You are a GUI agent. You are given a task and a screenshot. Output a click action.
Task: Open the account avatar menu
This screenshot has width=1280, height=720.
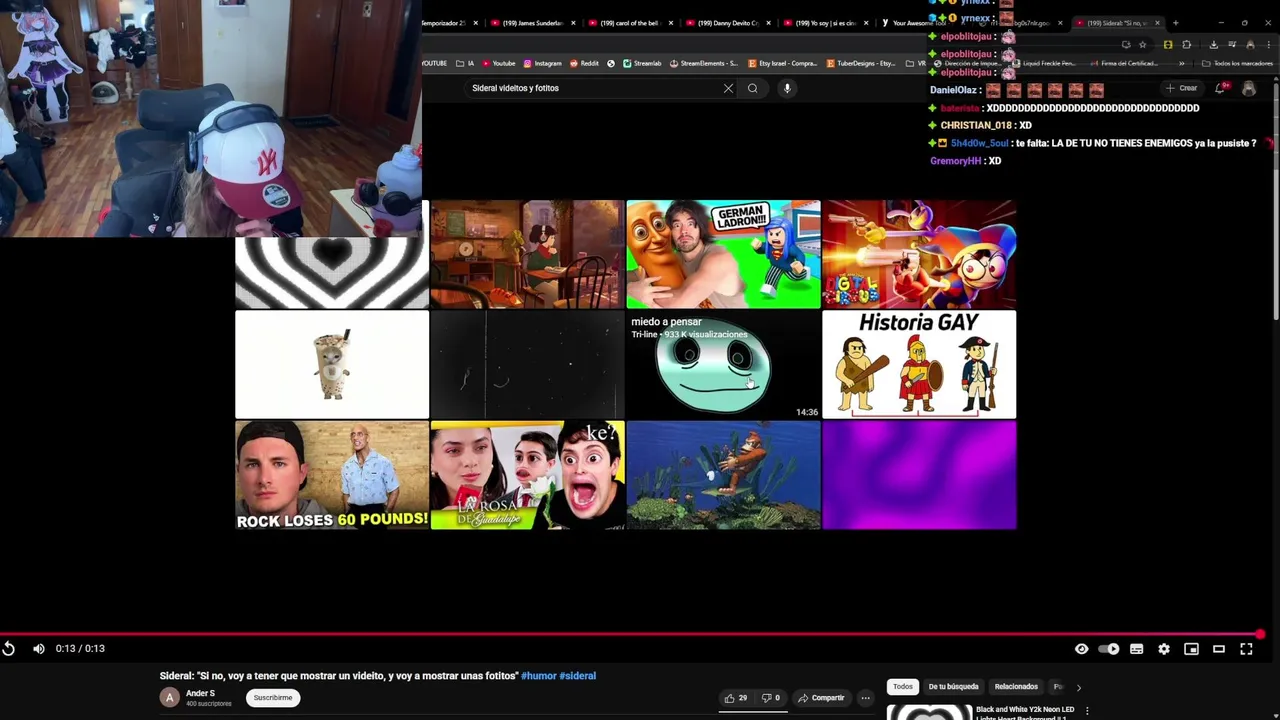coord(1249,88)
